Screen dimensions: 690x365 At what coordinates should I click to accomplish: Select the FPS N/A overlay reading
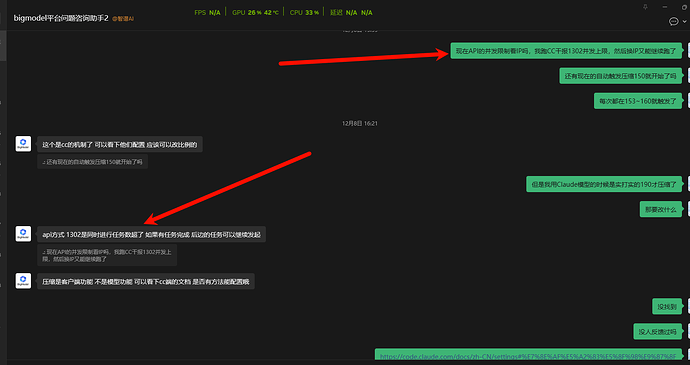pyautogui.click(x=207, y=13)
